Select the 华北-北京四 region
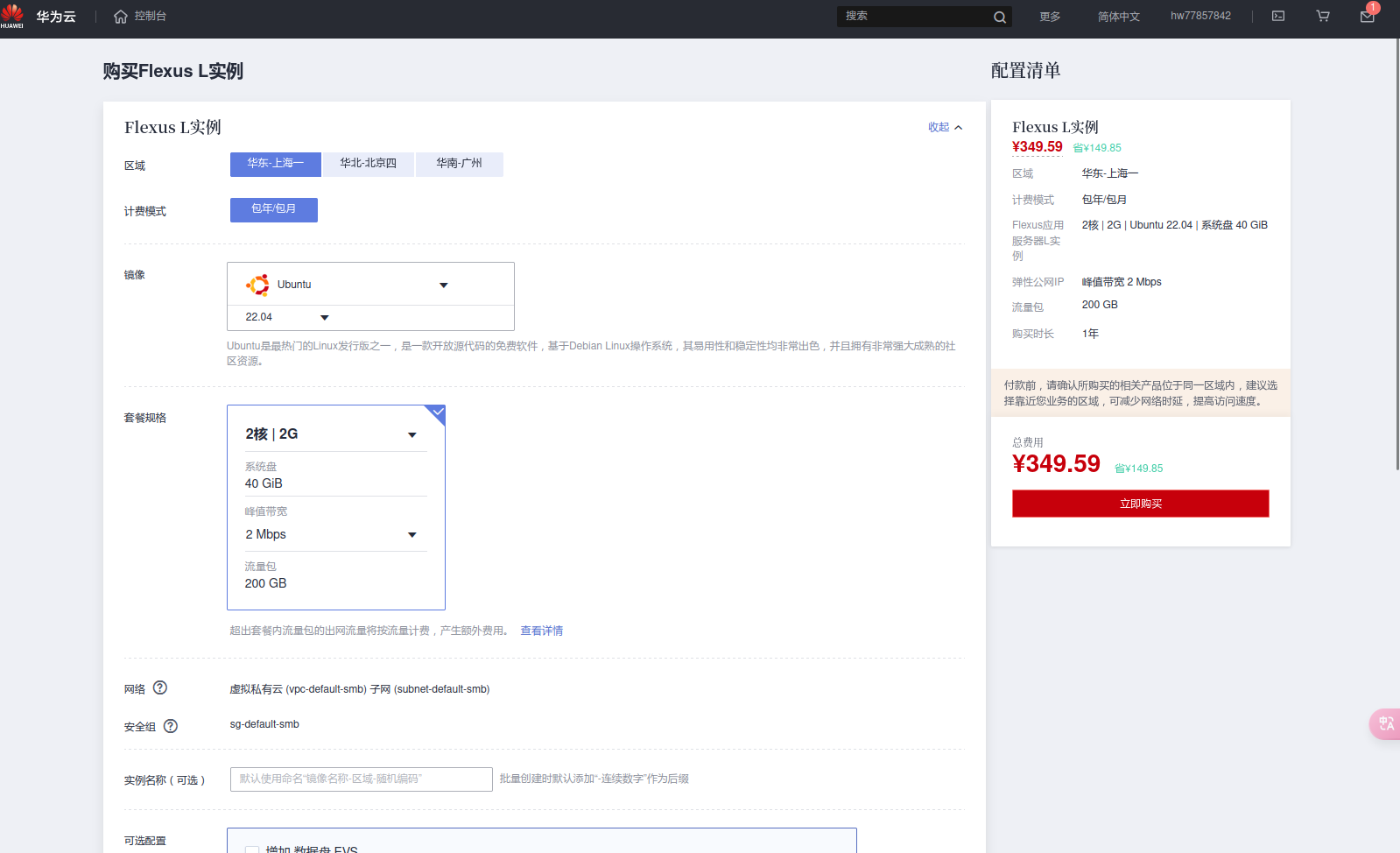This screenshot has width=1400, height=853. (368, 164)
